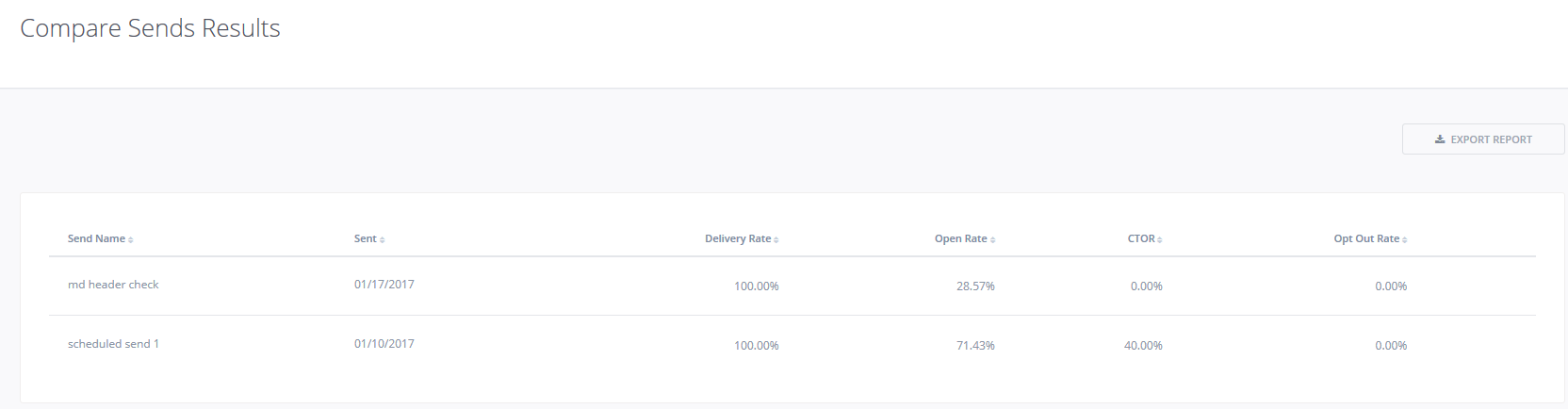This screenshot has height=409, width=1568.
Task: Sort by the CTOR column header
Action: point(1145,239)
